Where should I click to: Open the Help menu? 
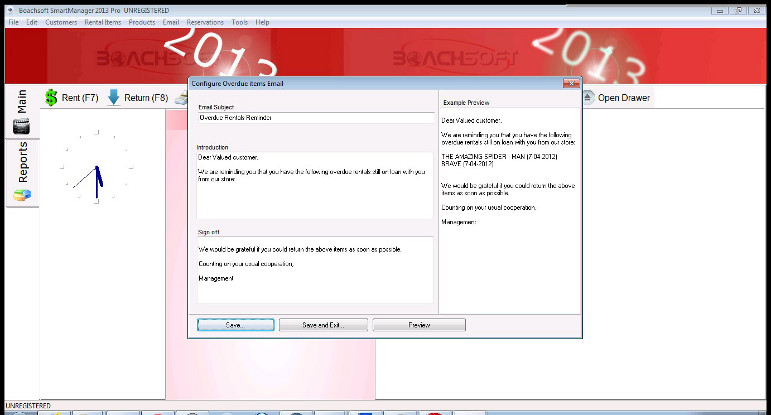coord(262,22)
